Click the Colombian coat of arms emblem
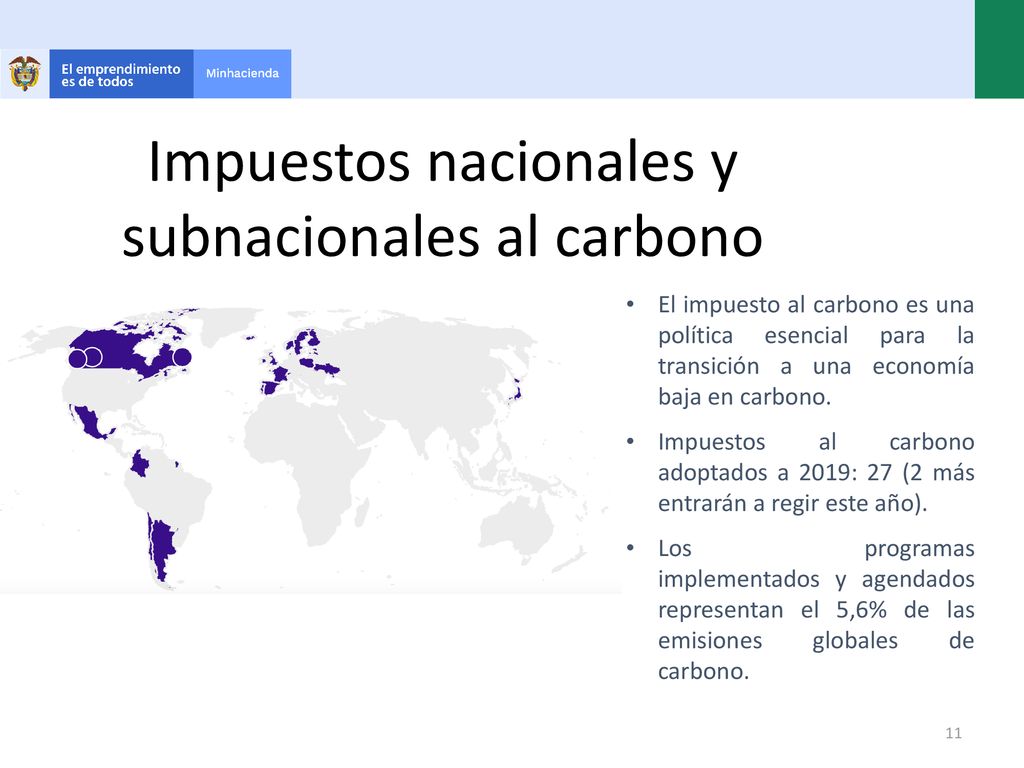 point(24,73)
